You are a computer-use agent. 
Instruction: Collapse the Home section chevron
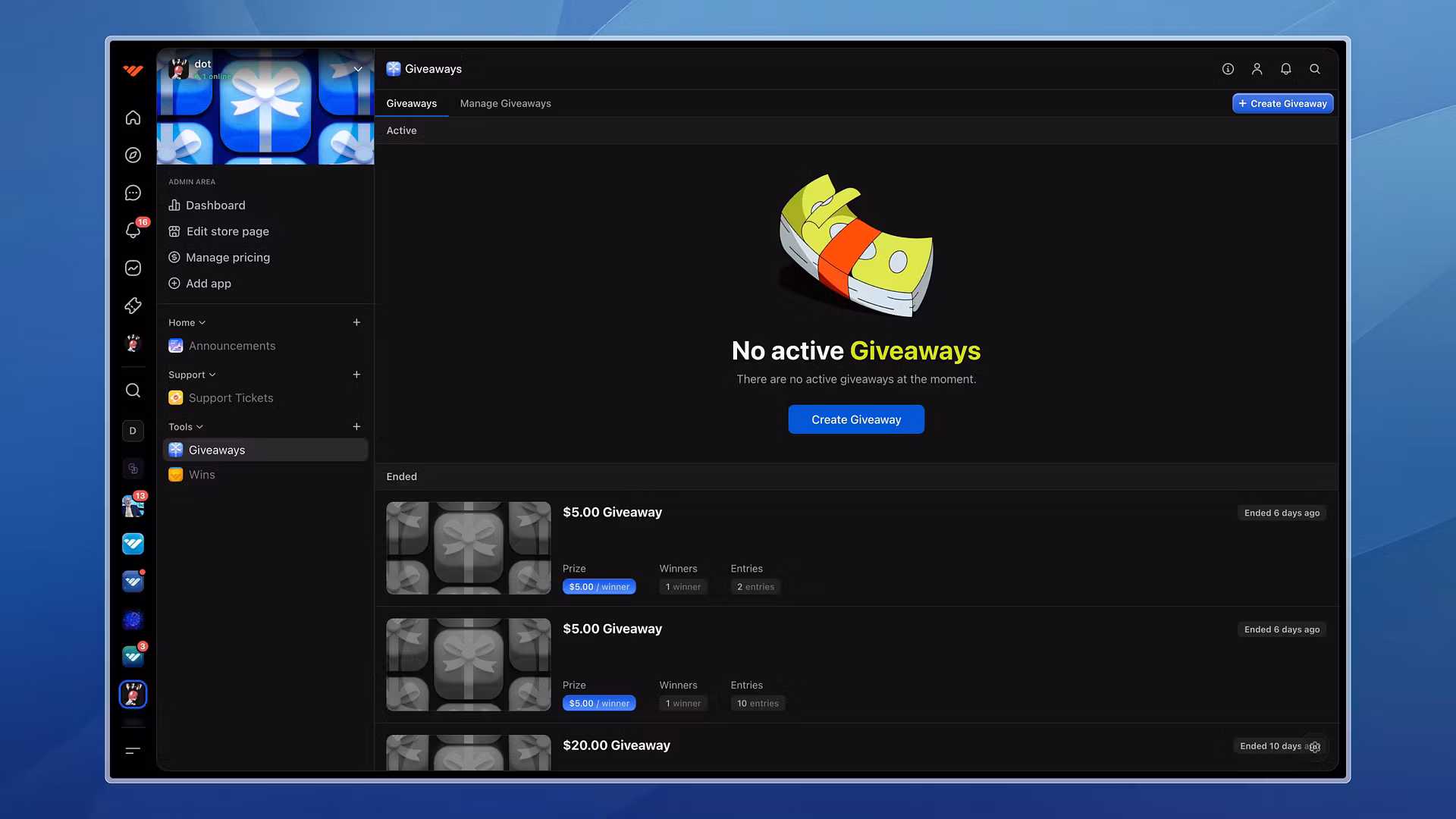click(202, 323)
